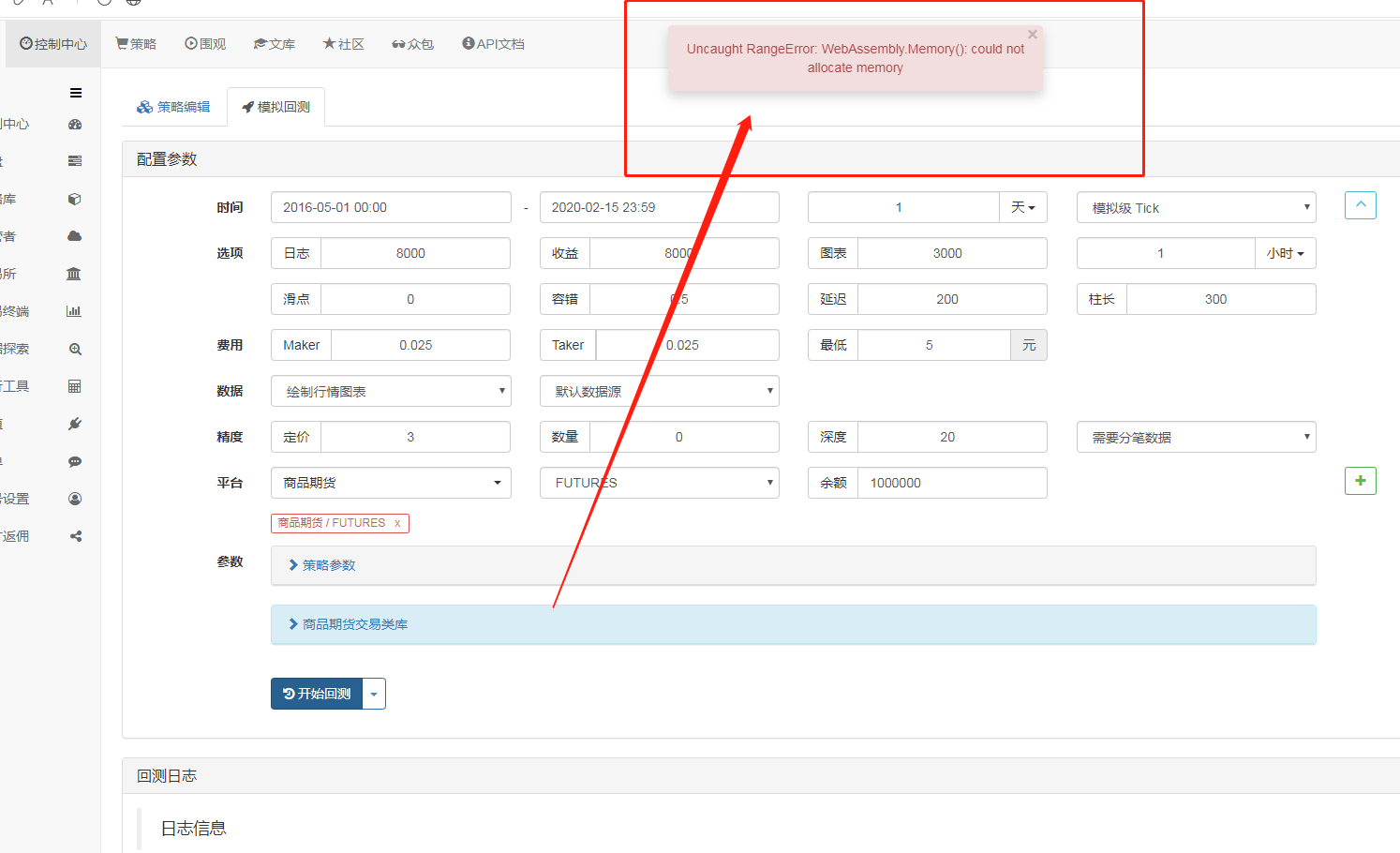Click the 日志 value field 8000

click(415, 253)
